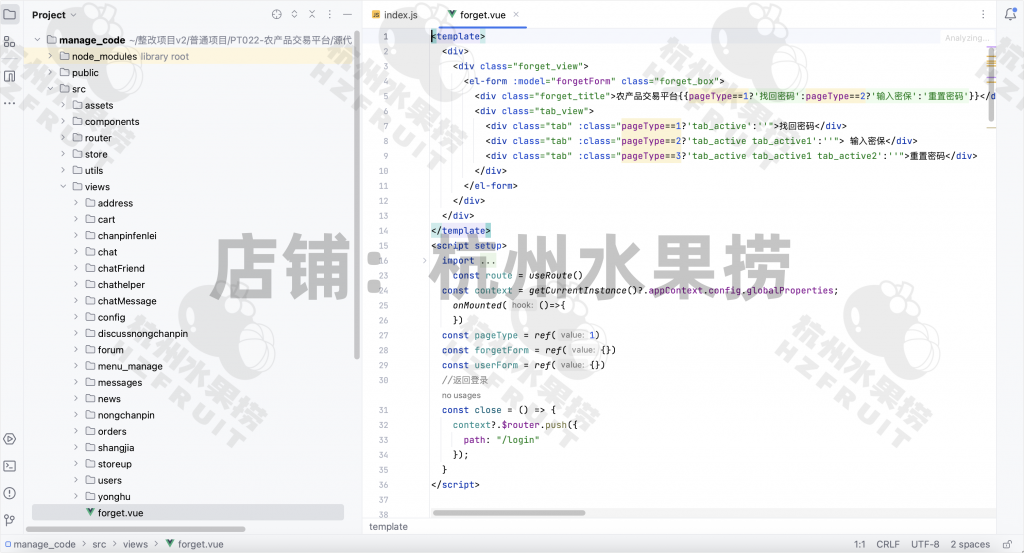The image size is (1024, 553).
Task: Expand the router folder
Action: point(63,138)
